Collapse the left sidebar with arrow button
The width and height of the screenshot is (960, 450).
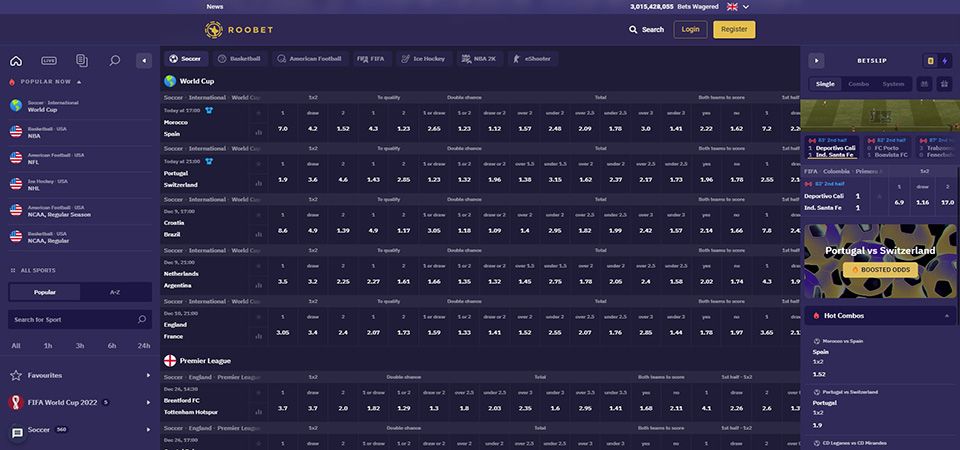144,61
